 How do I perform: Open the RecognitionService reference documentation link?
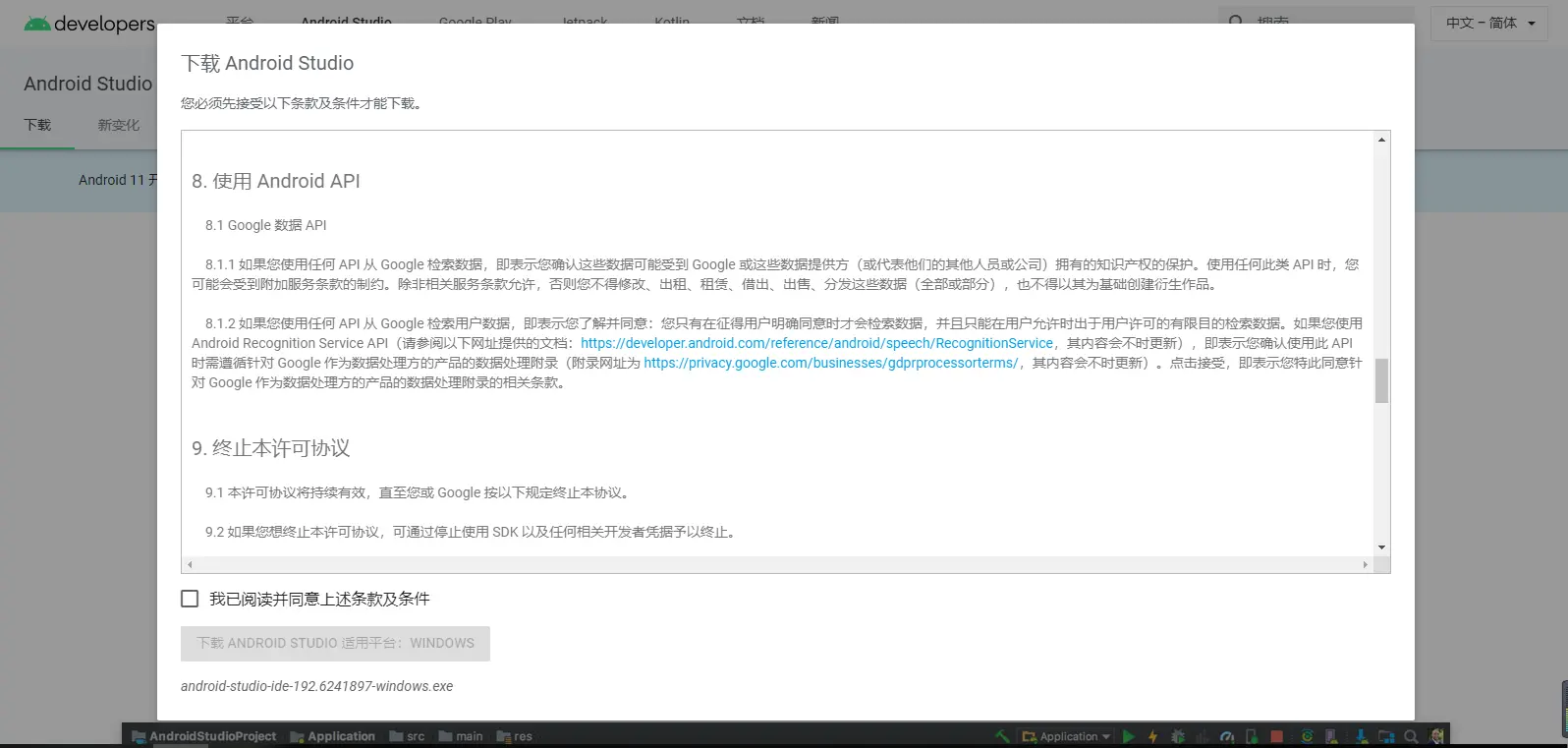click(816, 343)
